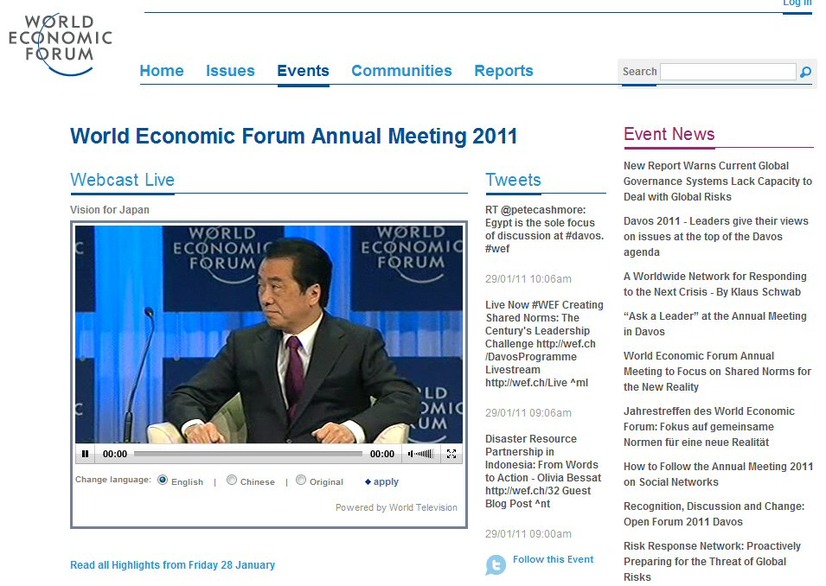Adjust the video volume level bars
Viewport: 826px width, 586px height.
(425, 454)
